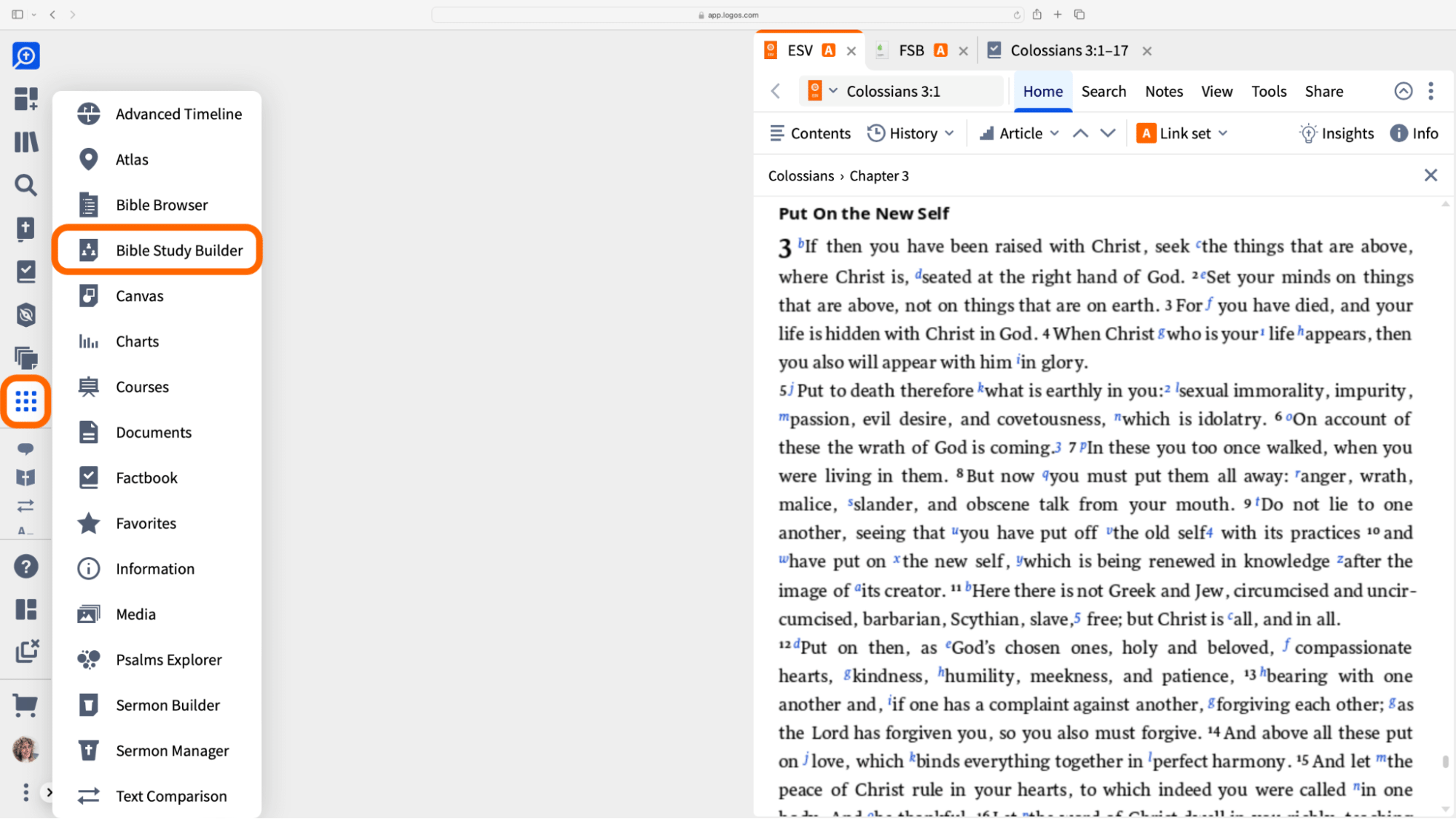
Task: Open Favorites from tools menu
Action: click(157, 523)
